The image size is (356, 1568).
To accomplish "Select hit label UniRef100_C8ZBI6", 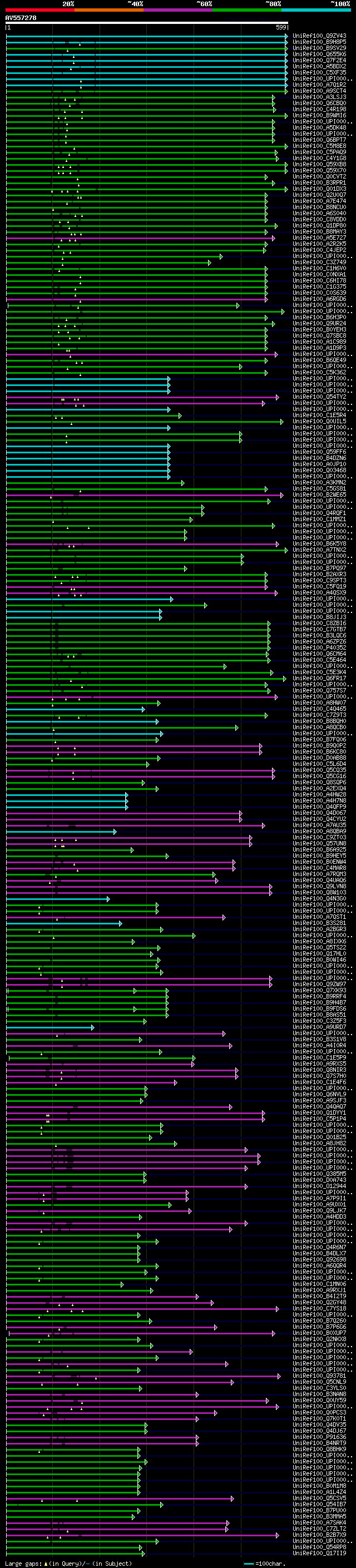I will pos(319,624).
